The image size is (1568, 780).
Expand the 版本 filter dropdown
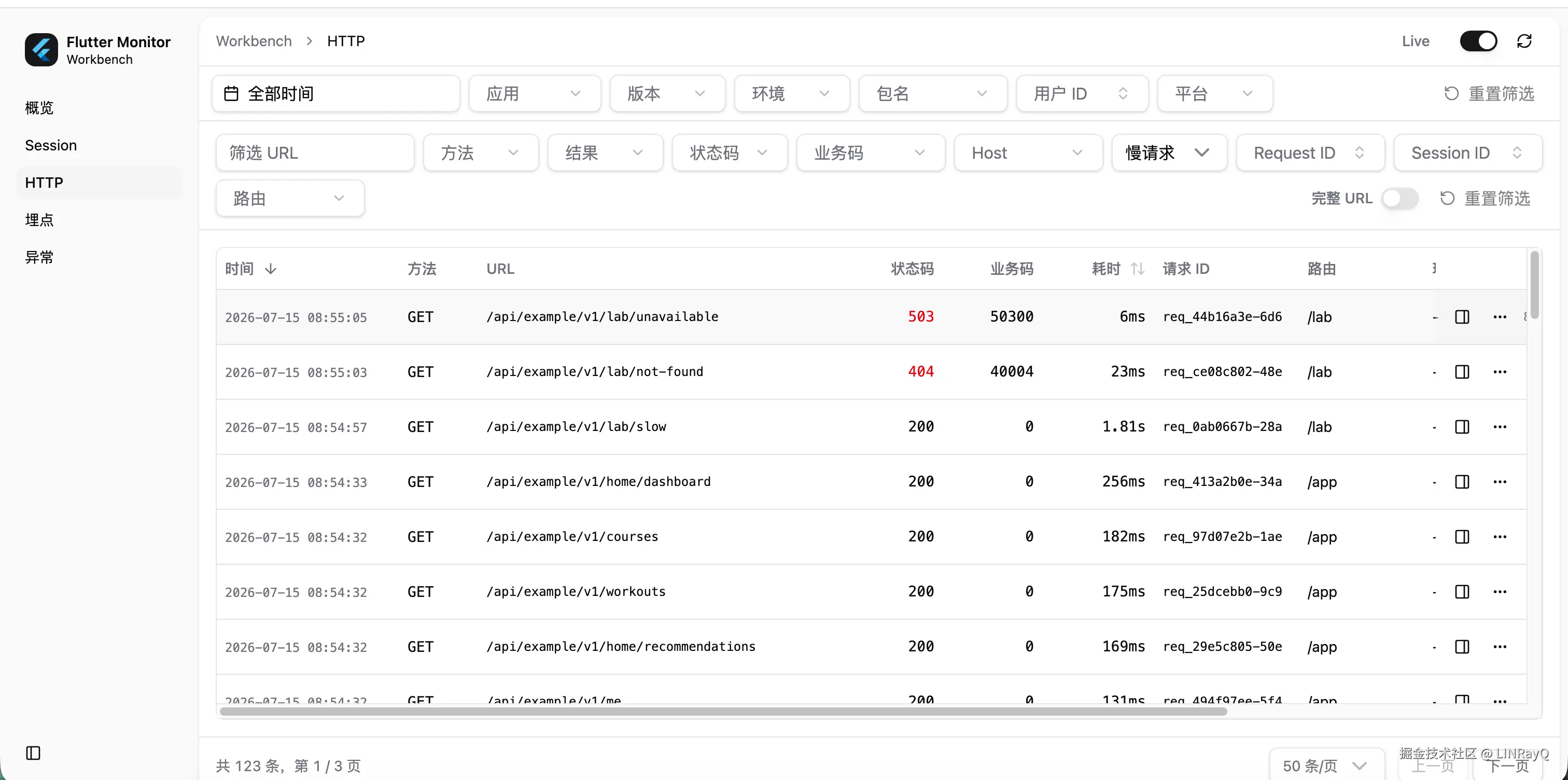coord(667,94)
